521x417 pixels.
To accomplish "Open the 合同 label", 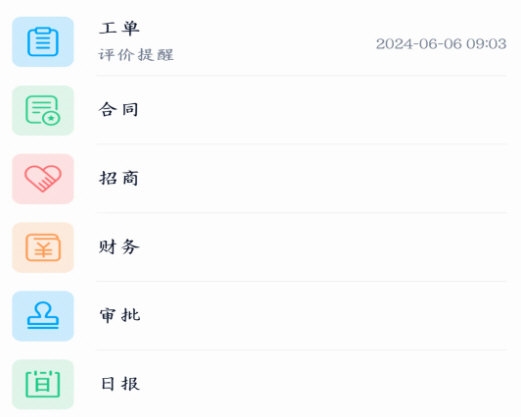I will tap(119, 110).
